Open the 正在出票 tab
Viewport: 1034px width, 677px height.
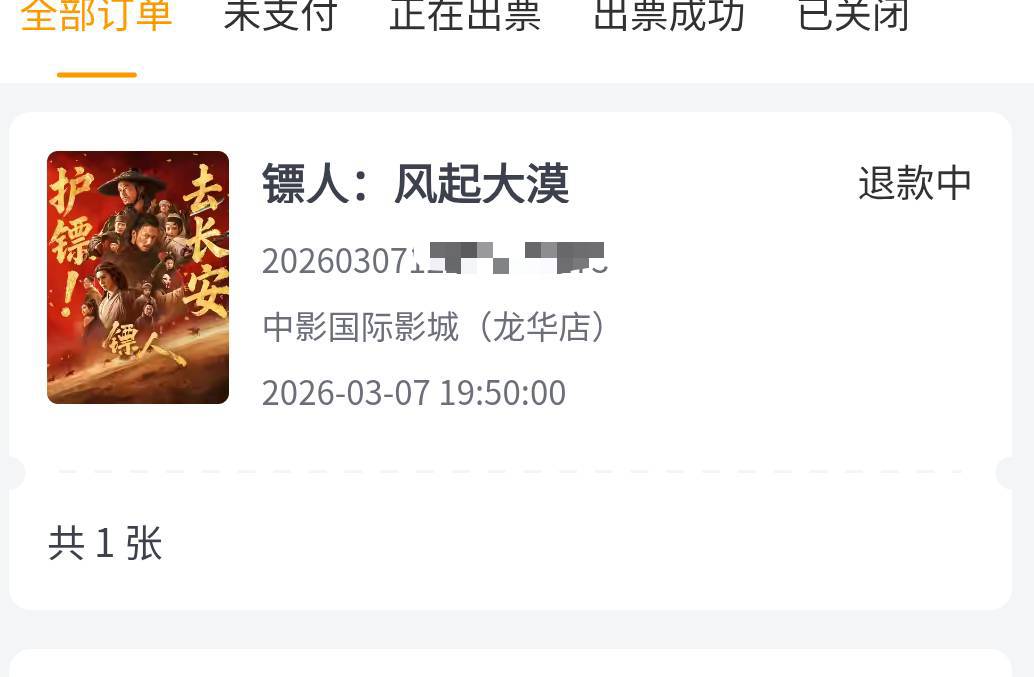466,16
